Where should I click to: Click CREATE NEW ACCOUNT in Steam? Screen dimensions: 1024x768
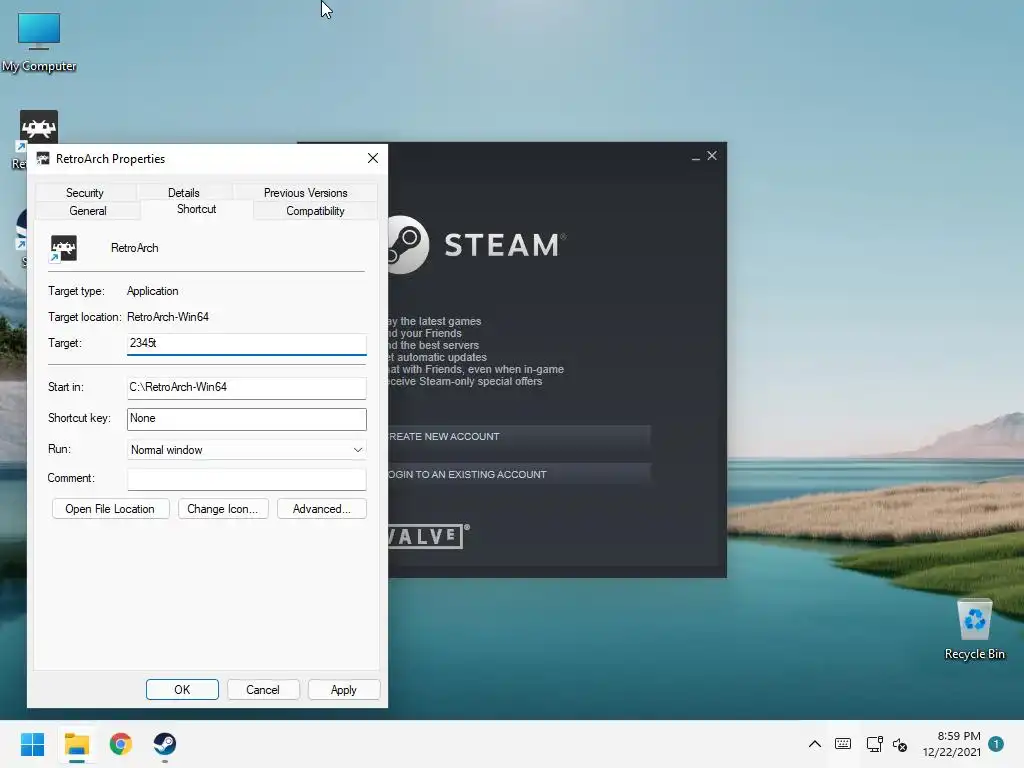519,436
